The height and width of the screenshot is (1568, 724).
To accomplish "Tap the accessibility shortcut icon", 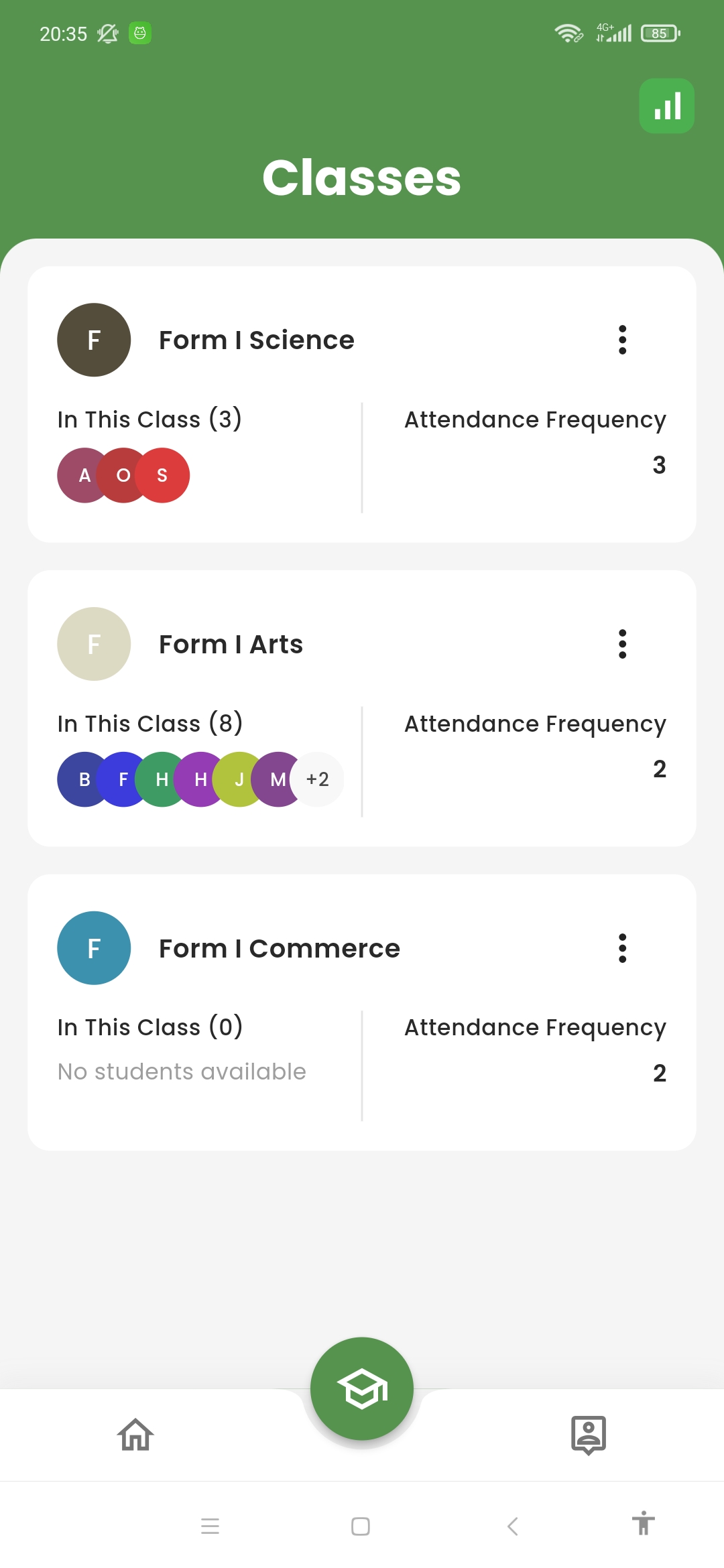I will 643,1524.
